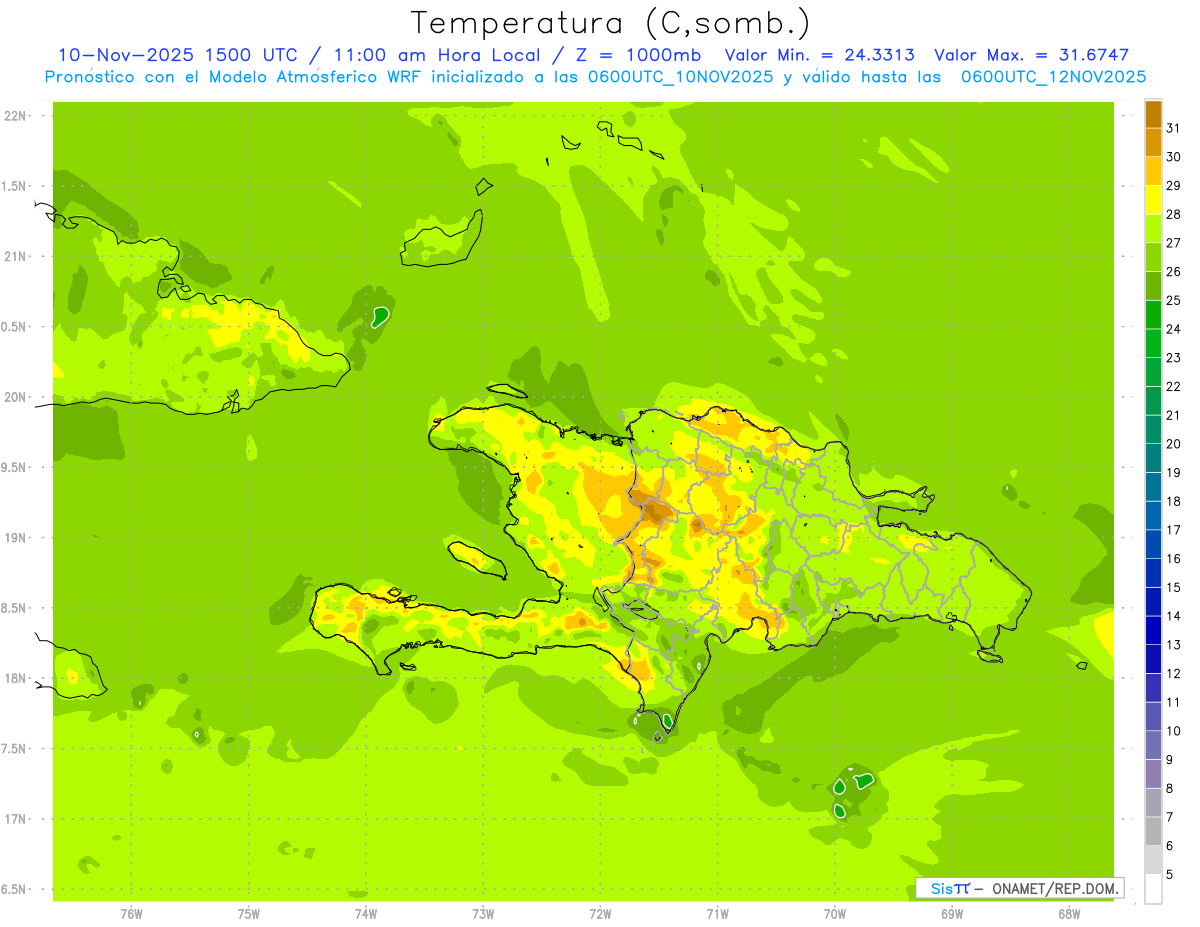
Task: Click the '69W' longitude label
Action: (952, 913)
